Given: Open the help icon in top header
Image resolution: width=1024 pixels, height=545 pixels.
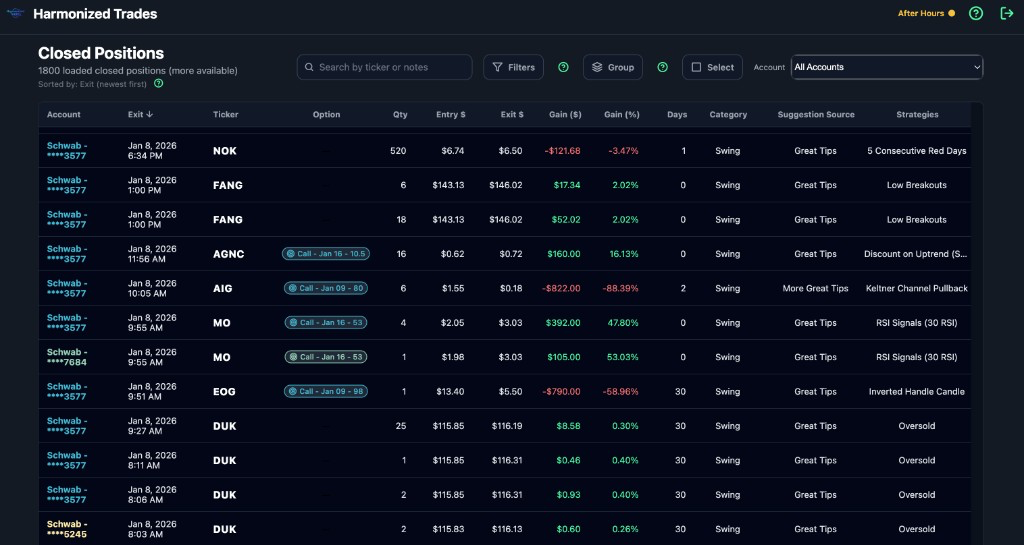Looking at the screenshot, I should [976, 13].
